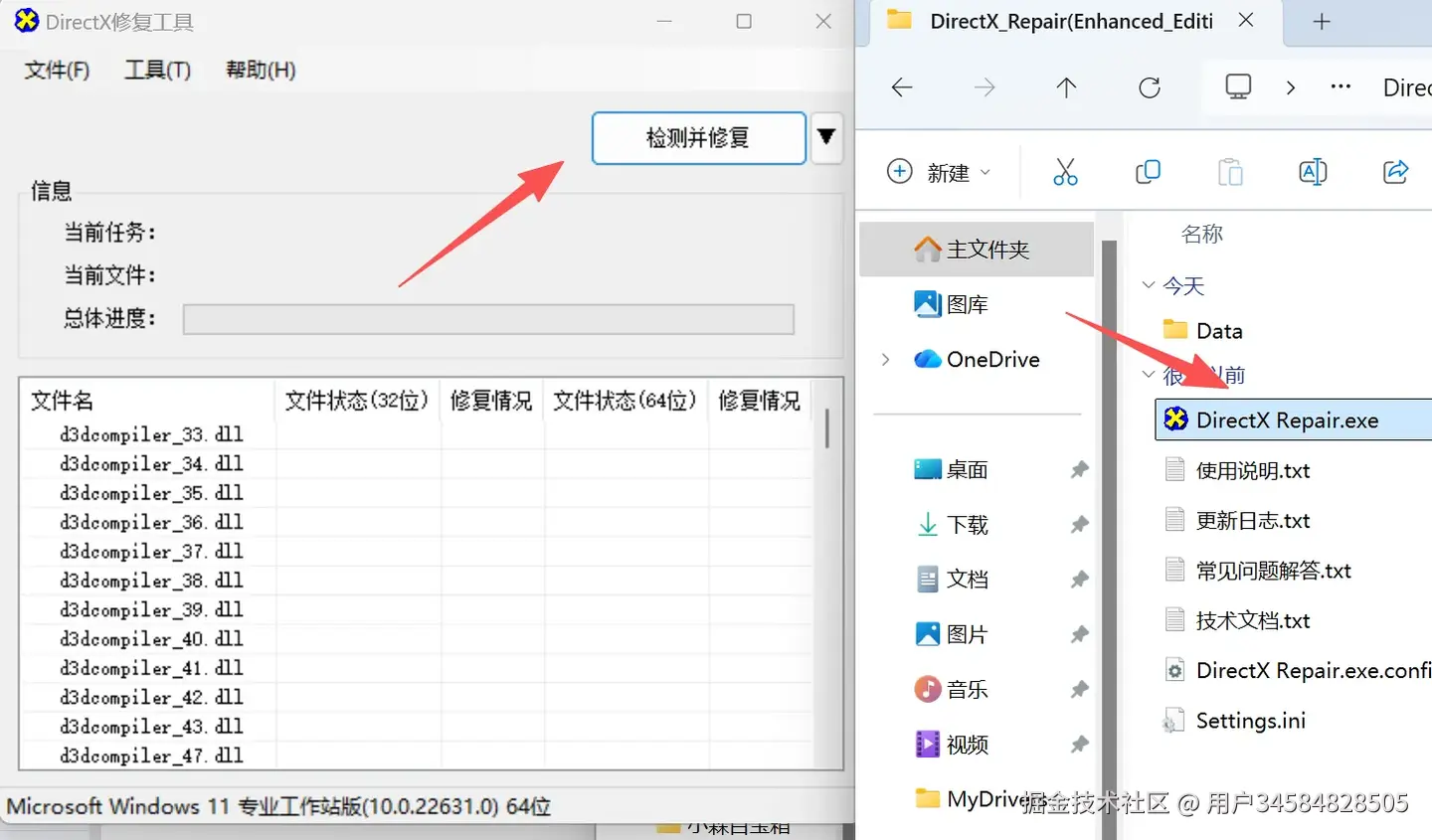Unpin 下载 using its pin icon
Viewport: 1432px width, 840px height.
[1079, 525]
